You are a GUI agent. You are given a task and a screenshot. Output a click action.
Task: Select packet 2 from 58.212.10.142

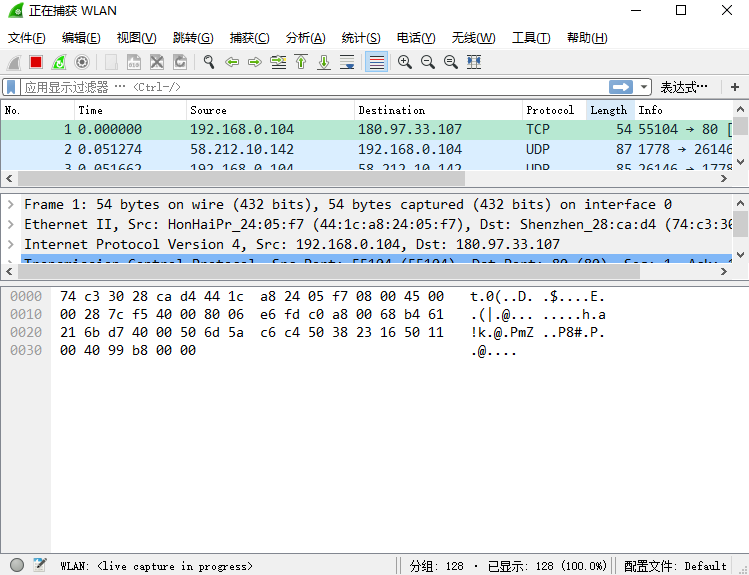(x=366, y=149)
